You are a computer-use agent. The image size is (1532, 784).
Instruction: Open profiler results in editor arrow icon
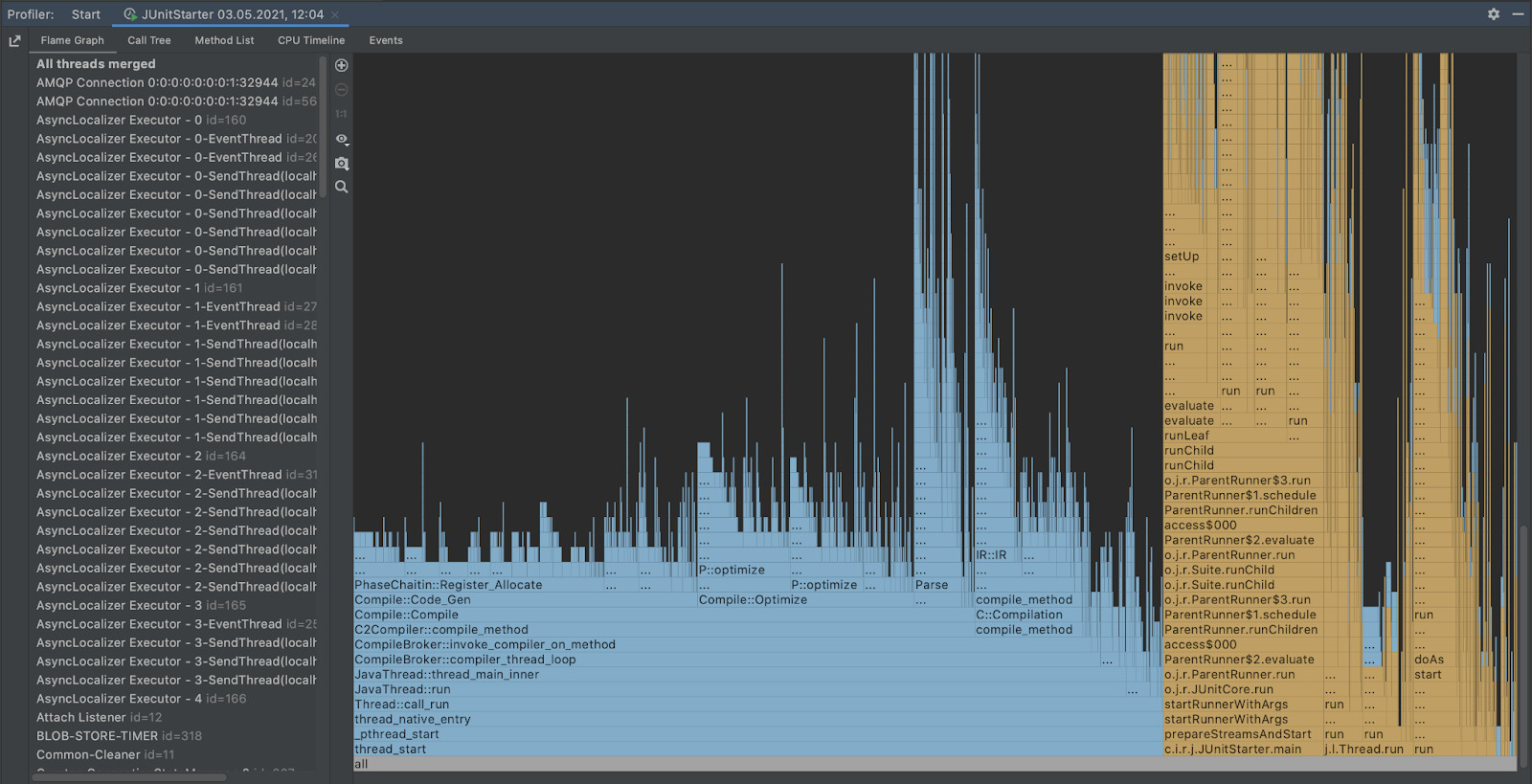pyautogui.click(x=14, y=41)
